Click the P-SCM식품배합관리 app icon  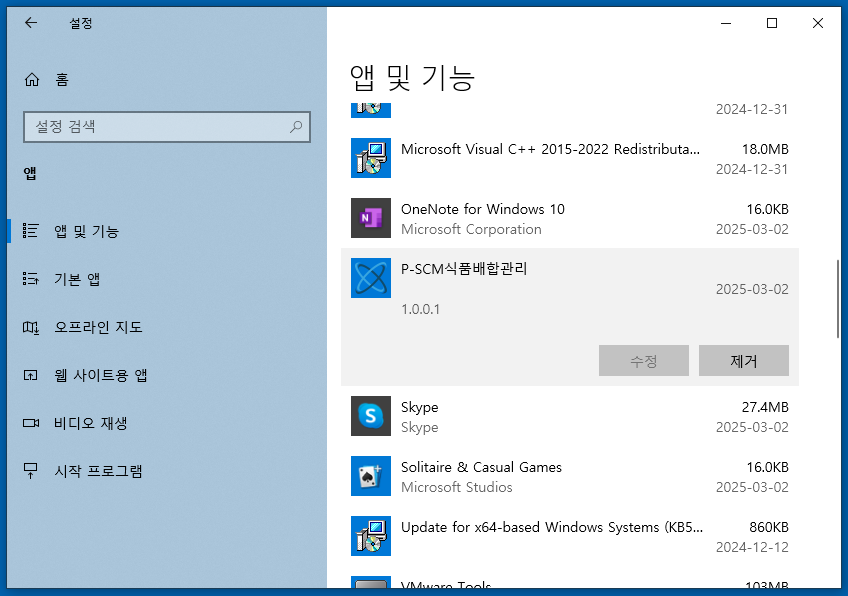pos(370,278)
